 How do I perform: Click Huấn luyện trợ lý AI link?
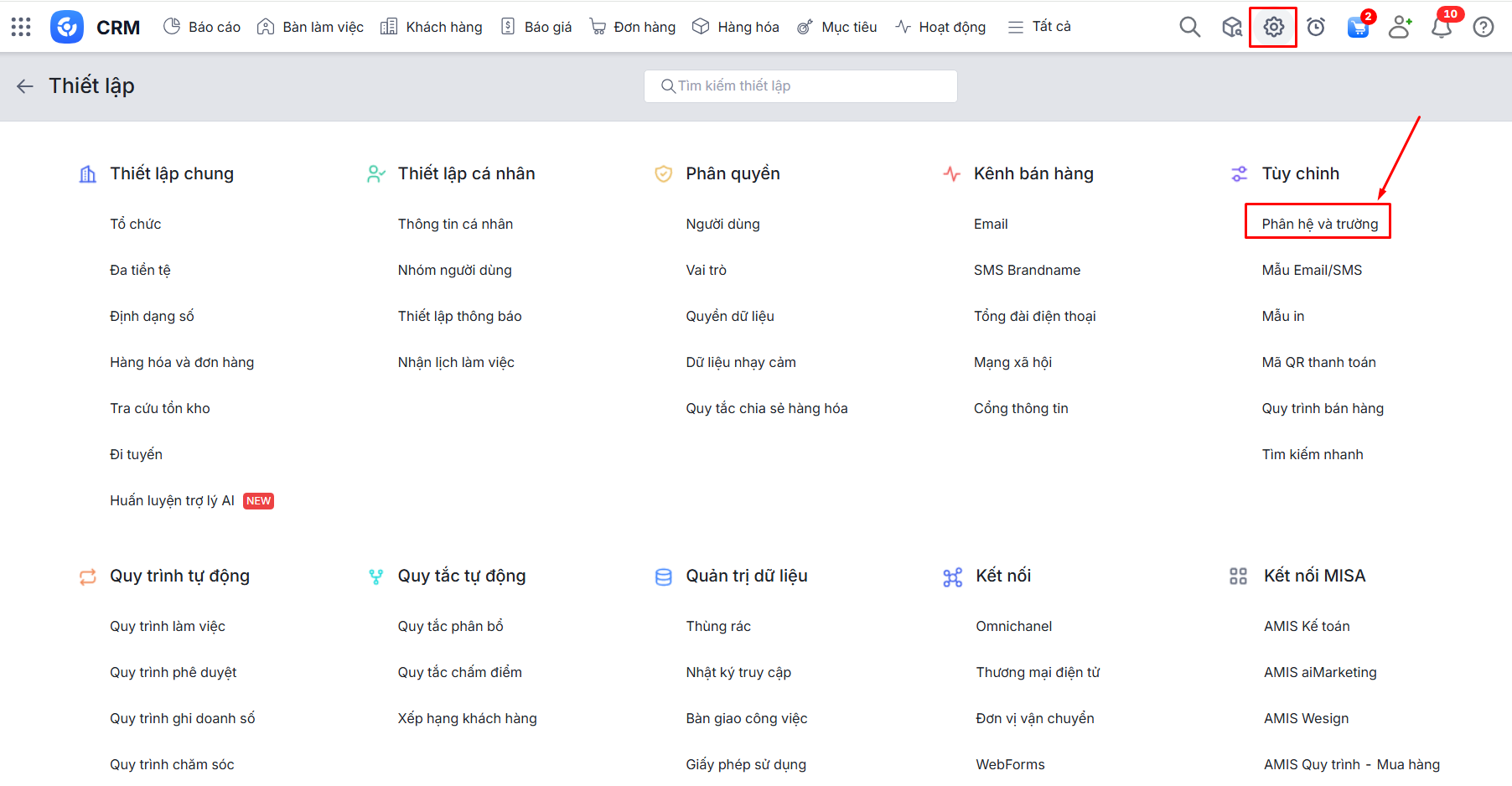[x=172, y=500]
